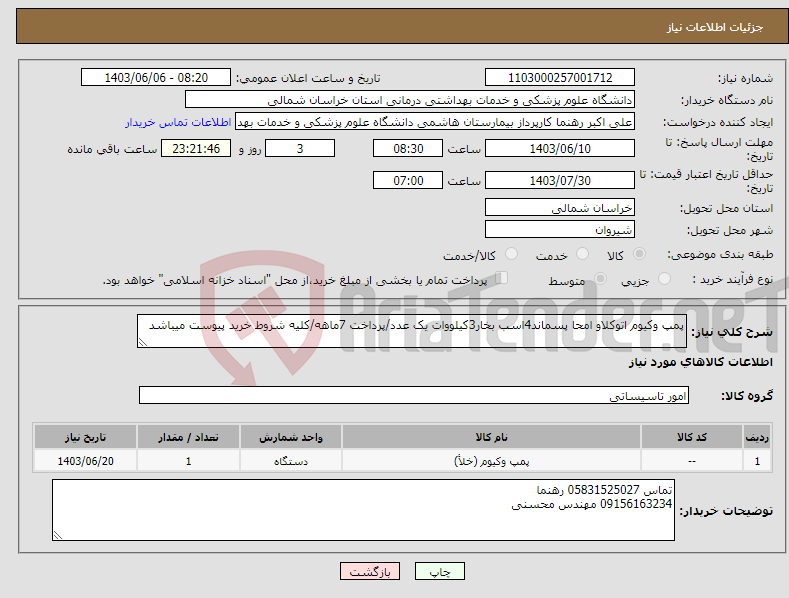Select the خدمت radio button
Screen dimensions: 789x598
[582, 254]
